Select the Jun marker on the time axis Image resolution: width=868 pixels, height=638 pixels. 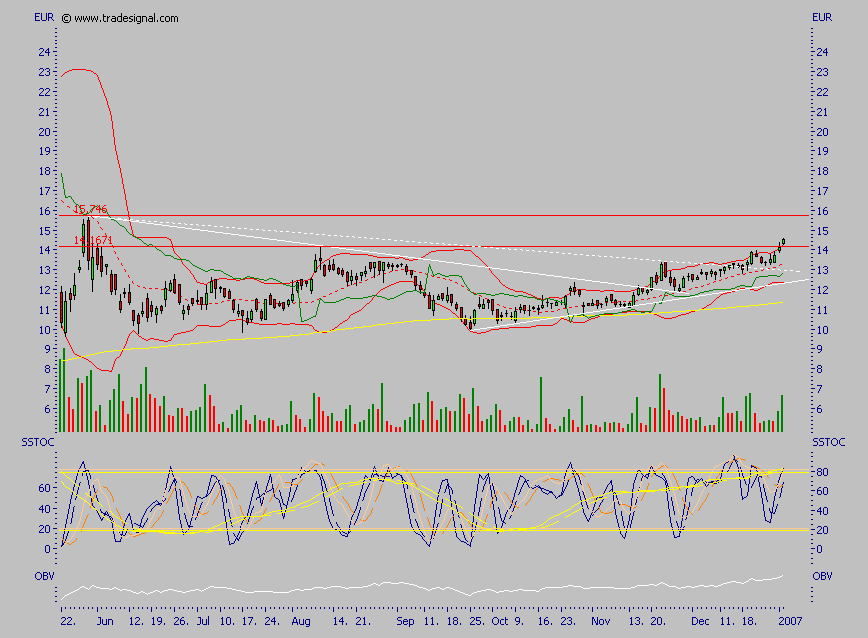[101, 620]
